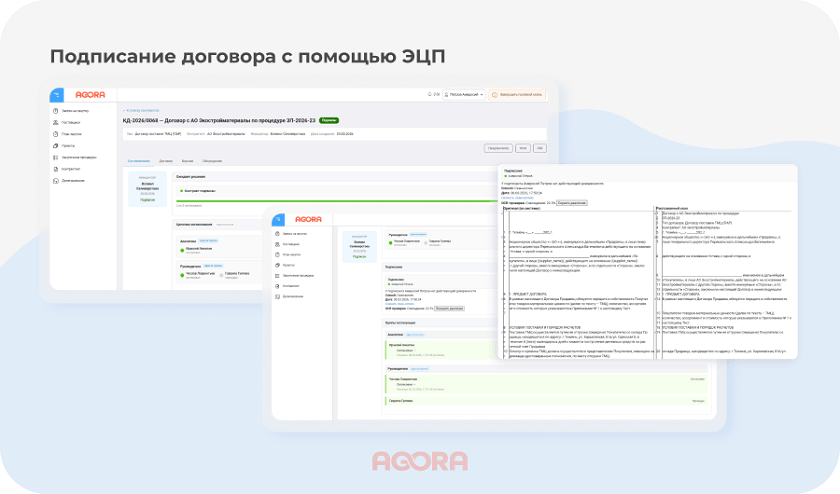
Task: Open purchase requests icon in front window sidebar
Action: (x=278, y=234)
